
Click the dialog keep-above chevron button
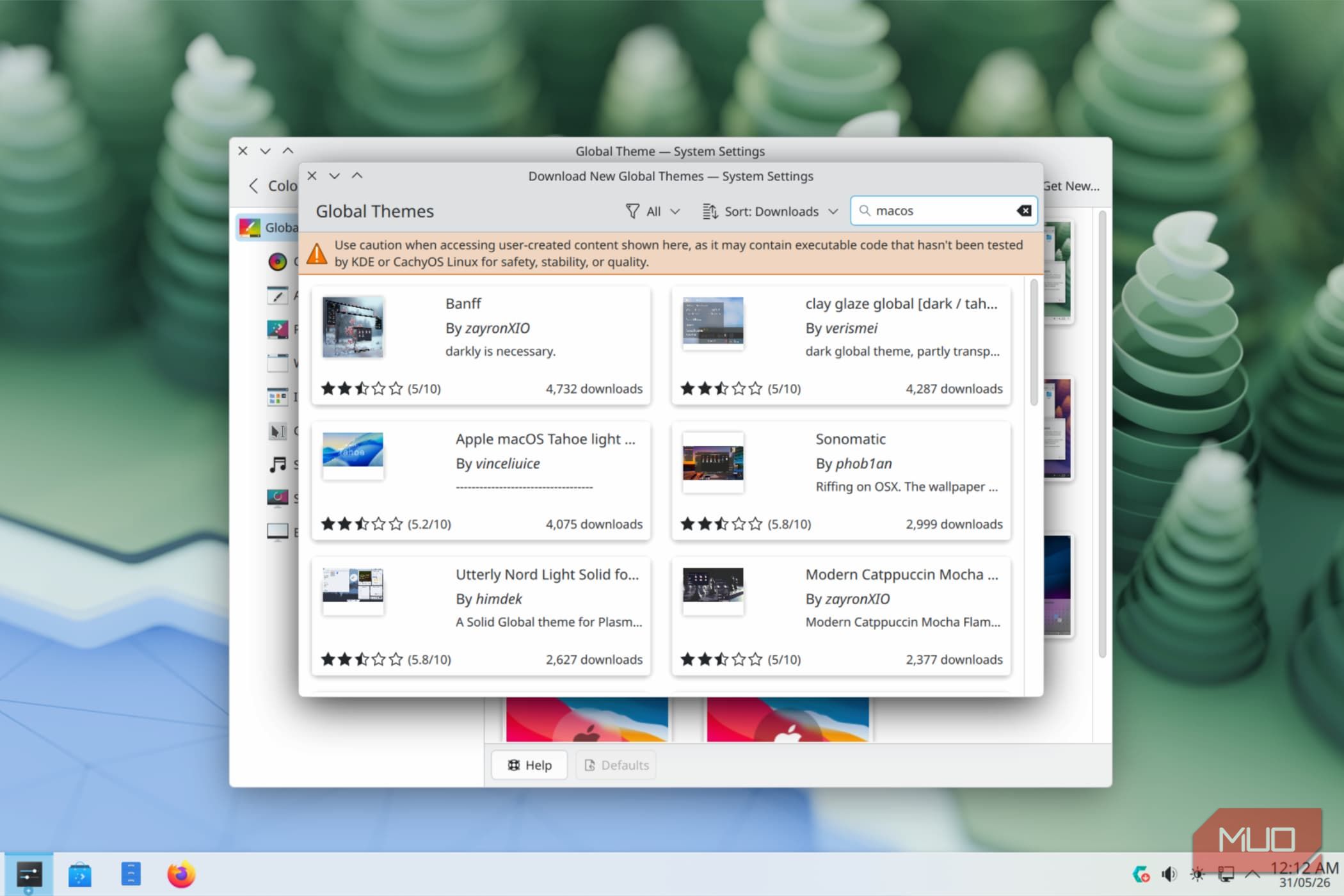coord(357,175)
